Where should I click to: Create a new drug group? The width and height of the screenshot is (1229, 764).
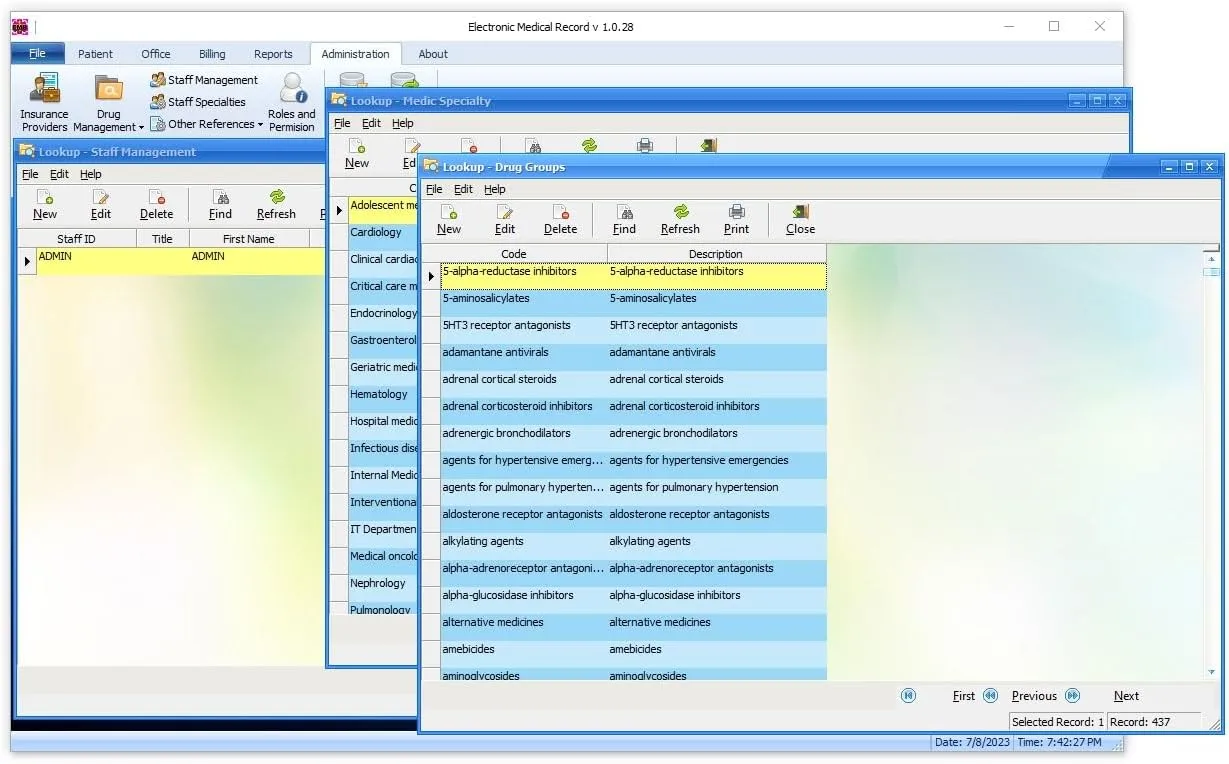(449, 219)
